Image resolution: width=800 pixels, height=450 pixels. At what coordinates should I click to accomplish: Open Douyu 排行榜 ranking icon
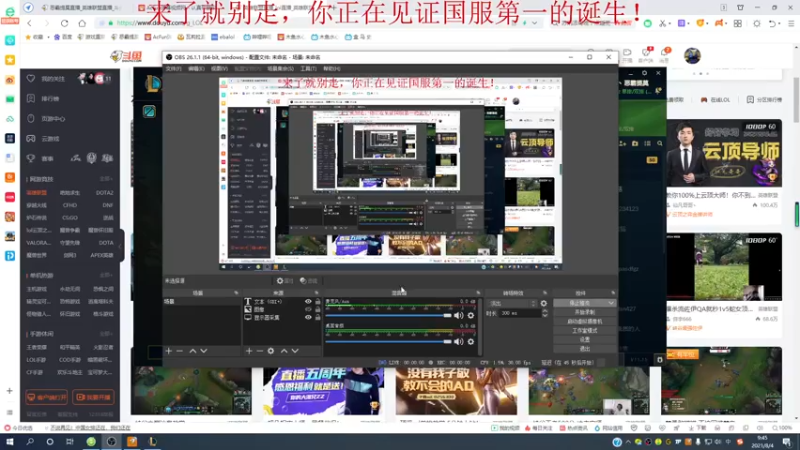point(31,98)
